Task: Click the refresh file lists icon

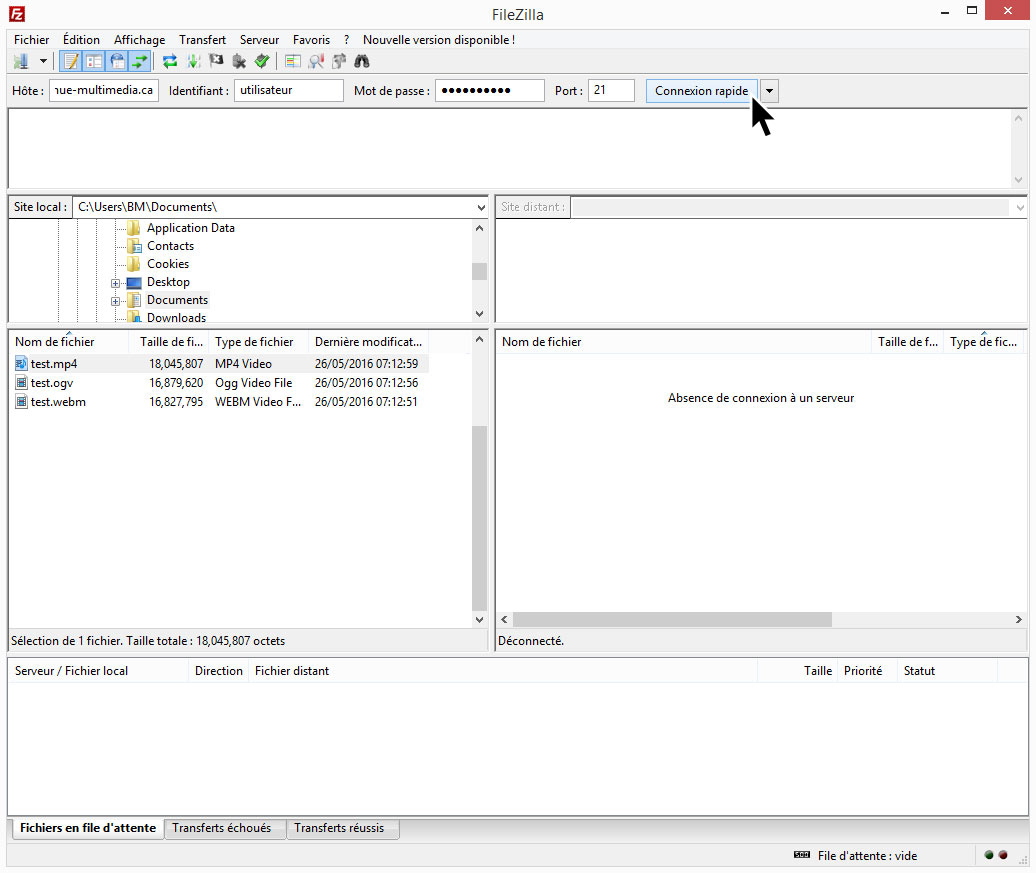Action: click(170, 62)
